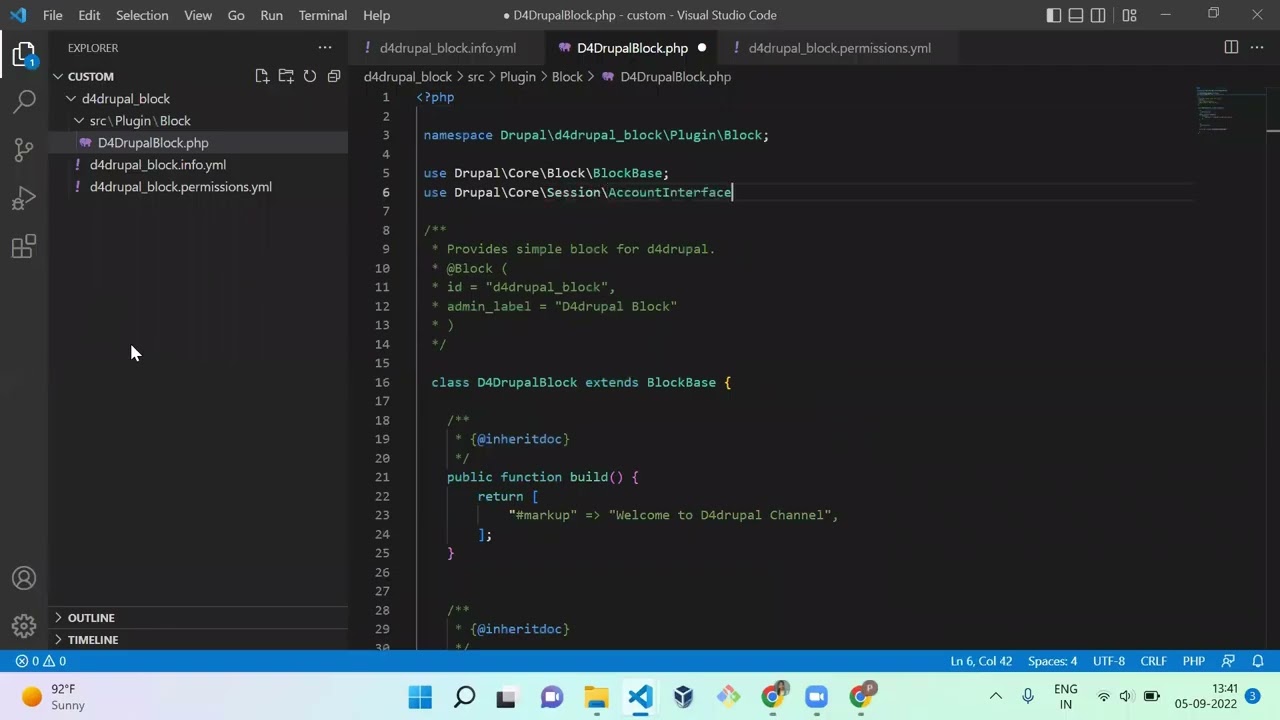
Task: Open Windows taskbar Search
Action: tap(464, 697)
